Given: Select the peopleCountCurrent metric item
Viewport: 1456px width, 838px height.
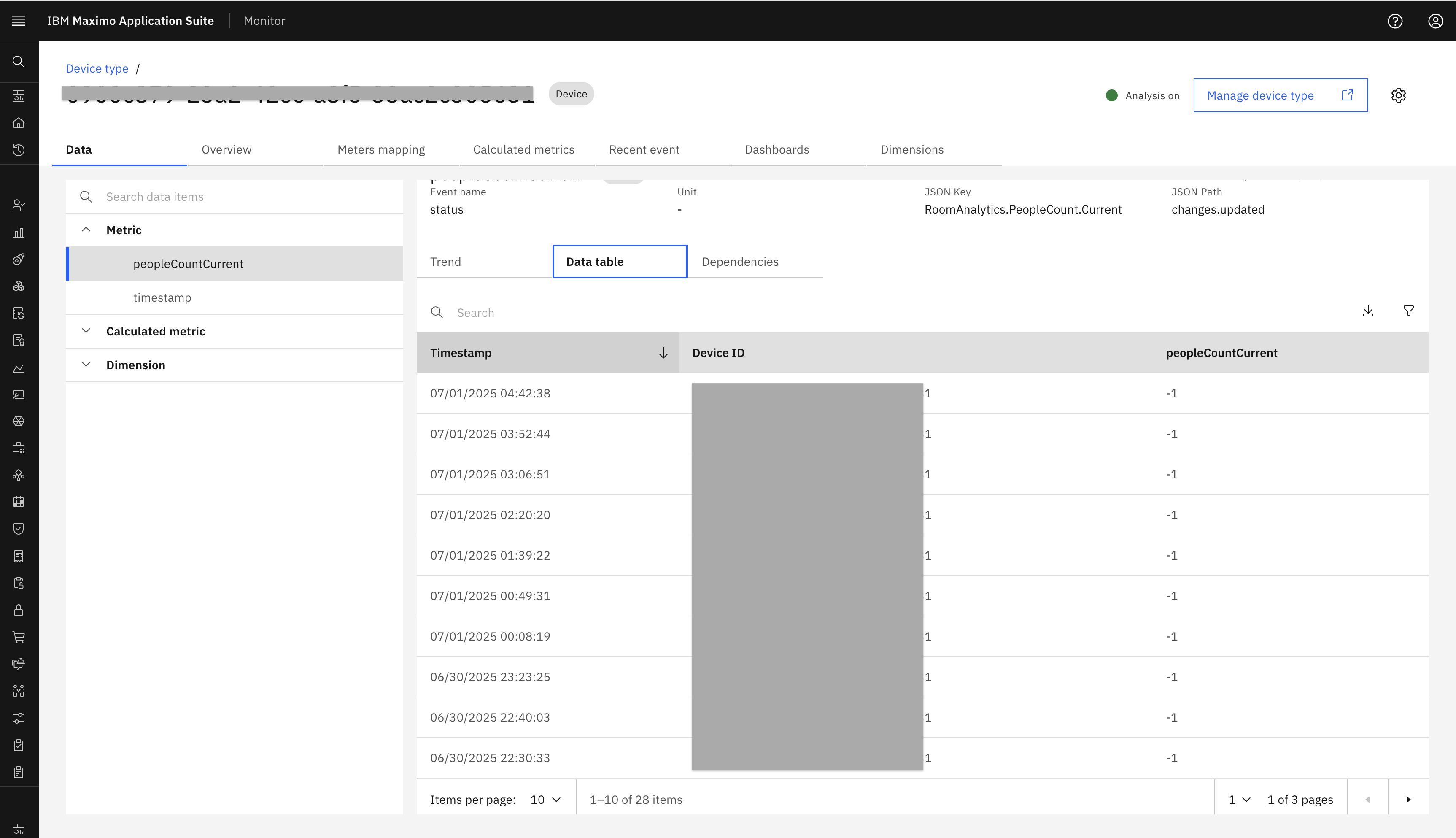Looking at the screenshot, I should pyautogui.click(x=235, y=264).
